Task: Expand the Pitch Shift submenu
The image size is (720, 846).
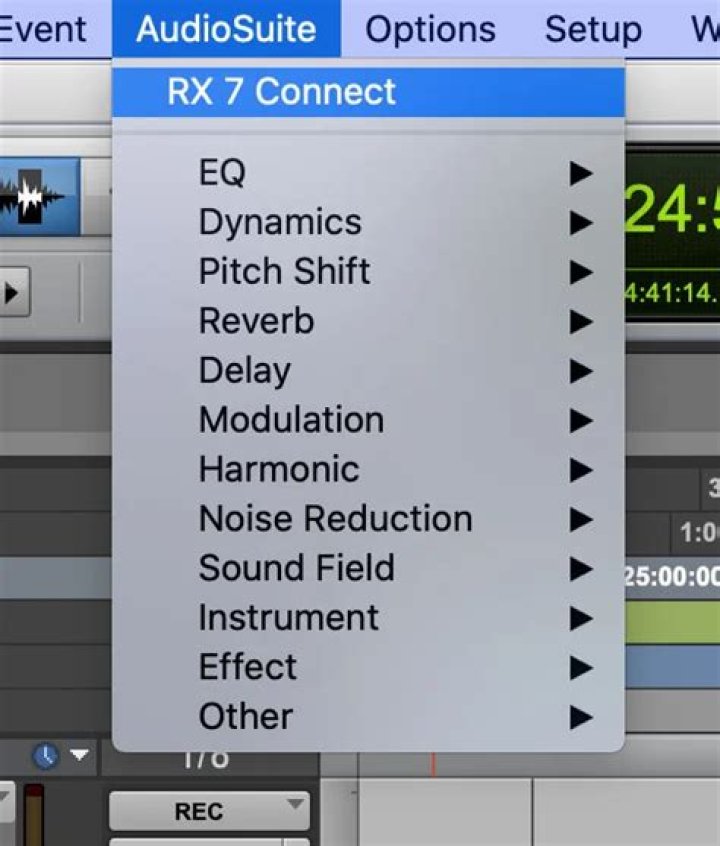Action: tap(369, 271)
